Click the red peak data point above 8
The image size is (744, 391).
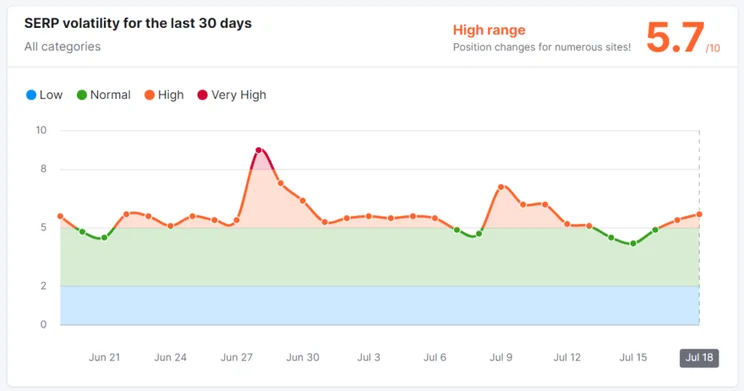click(x=259, y=150)
